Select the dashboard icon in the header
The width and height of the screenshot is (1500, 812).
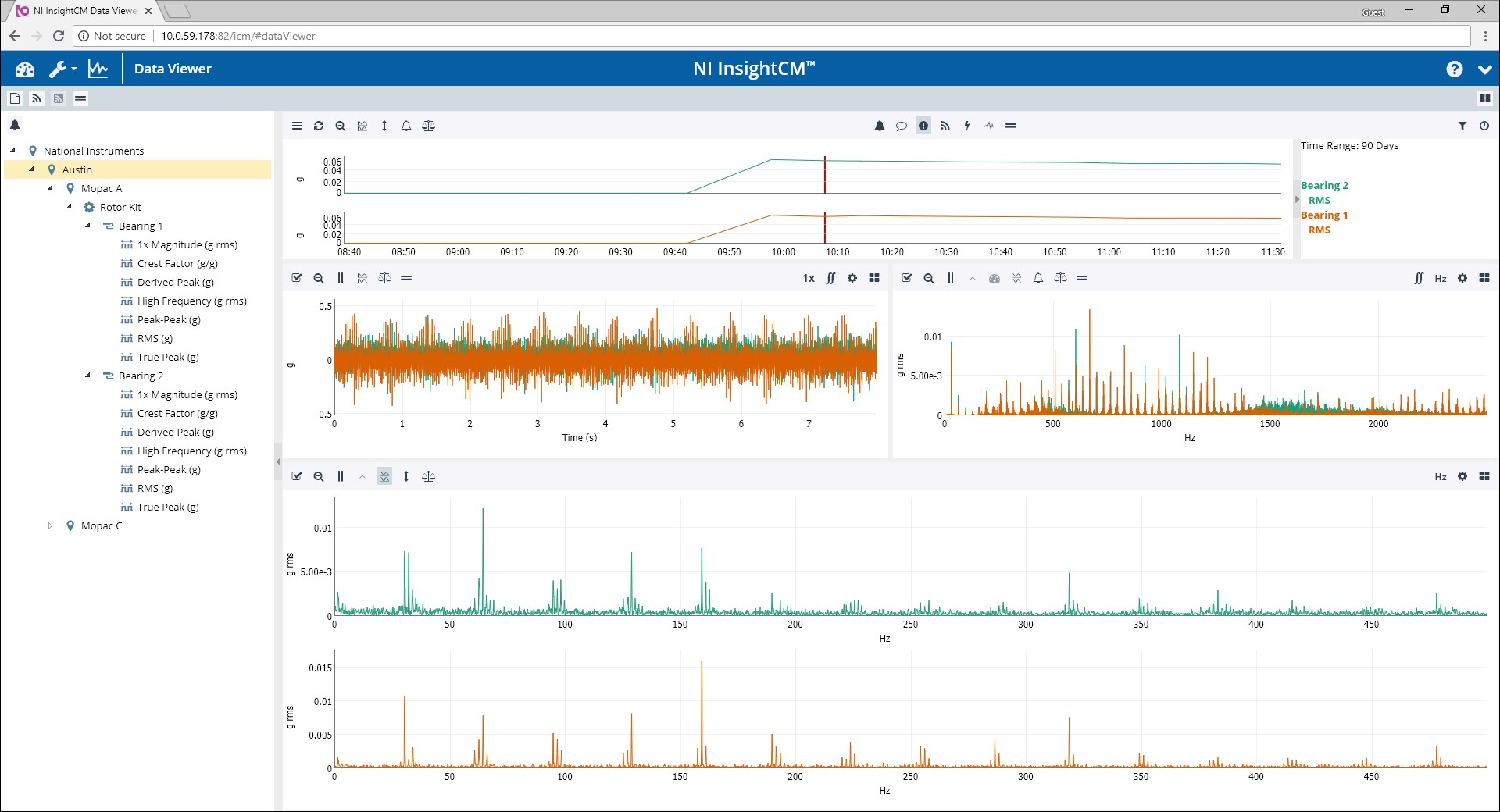24,69
